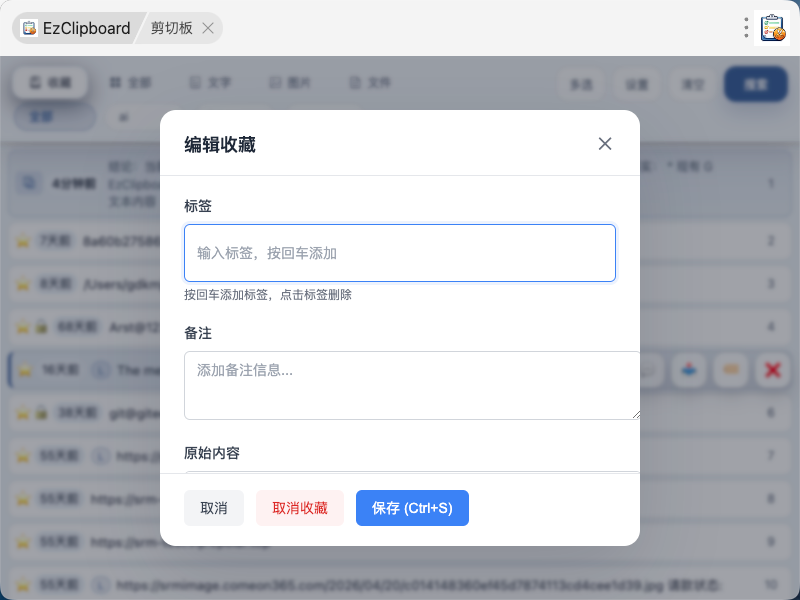This screenshot has height=600, width=800.
Task: Close the 剪切板 tab with its X
Action: [208, 28]
